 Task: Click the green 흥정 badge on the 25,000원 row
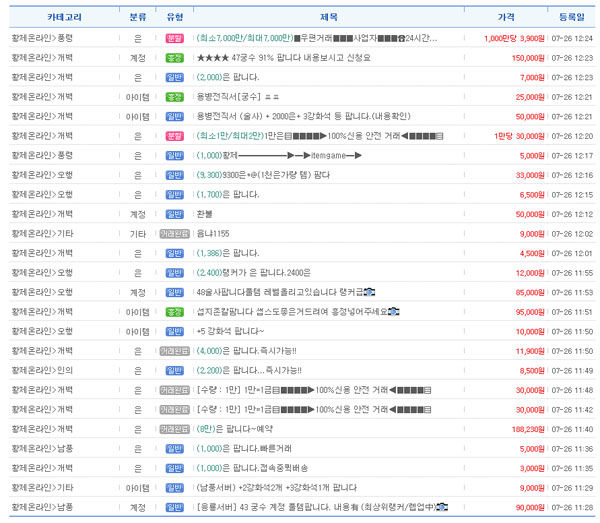click(x=174, y=97)
